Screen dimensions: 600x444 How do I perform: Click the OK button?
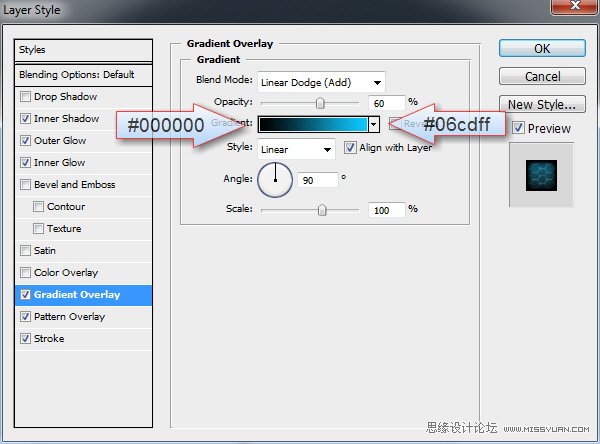click(x=542, y=49)
